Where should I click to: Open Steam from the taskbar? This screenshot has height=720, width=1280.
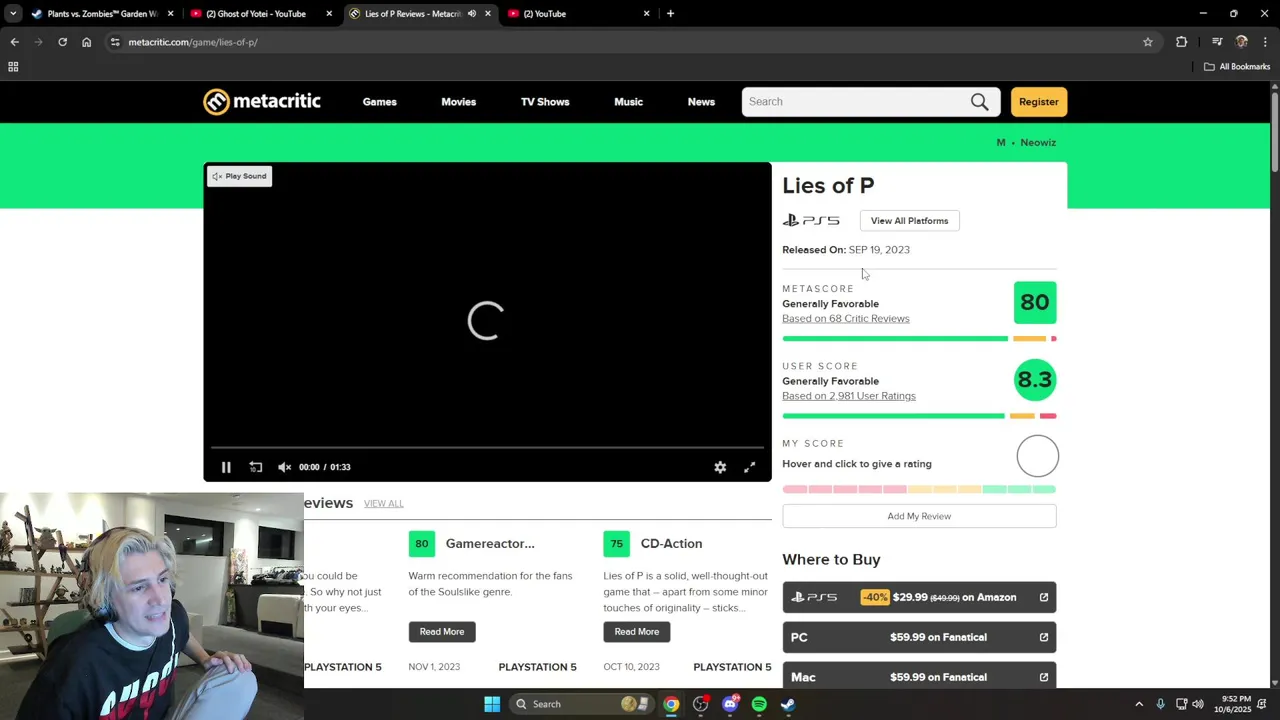[x=788, y=704]
